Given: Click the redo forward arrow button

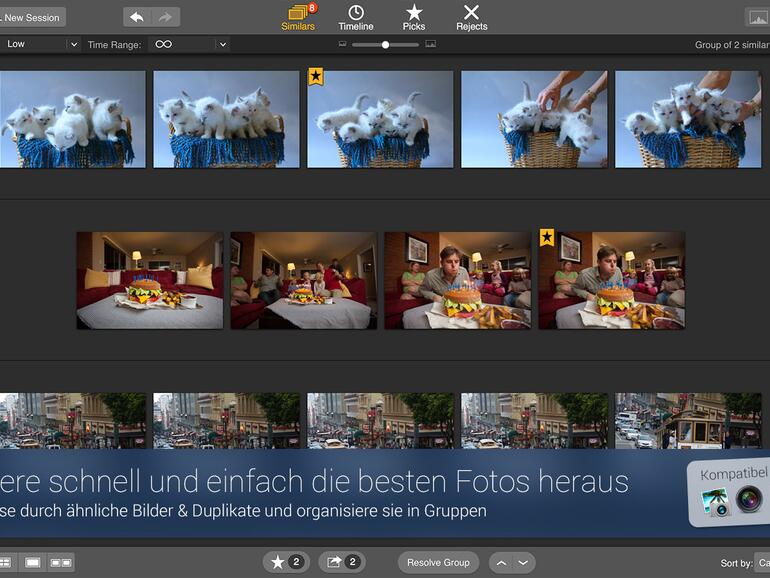Looking at the screenshot, I should click(165, 17).
